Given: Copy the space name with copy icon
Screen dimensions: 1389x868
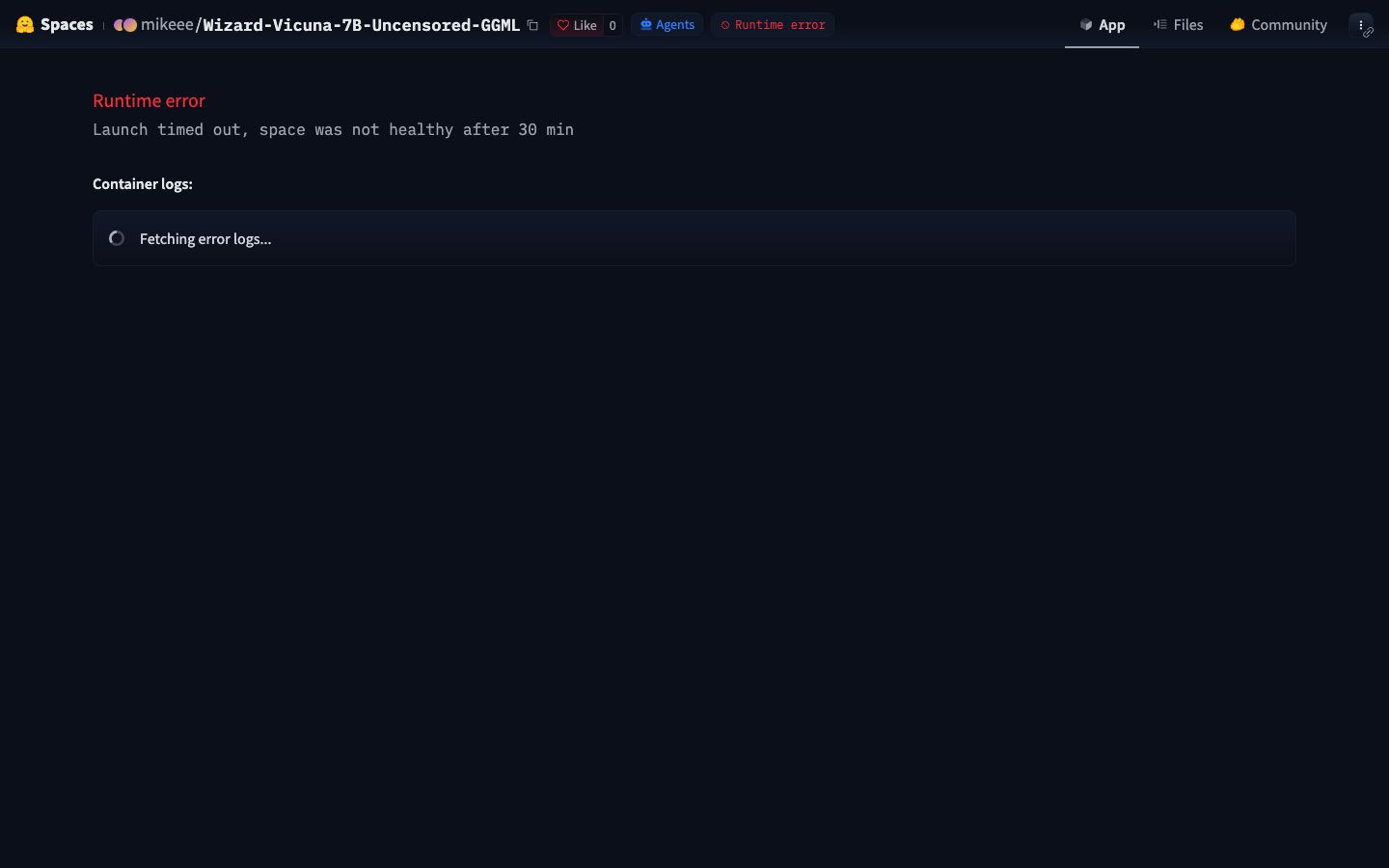Looking at the screenshot, I should [532, 25].
